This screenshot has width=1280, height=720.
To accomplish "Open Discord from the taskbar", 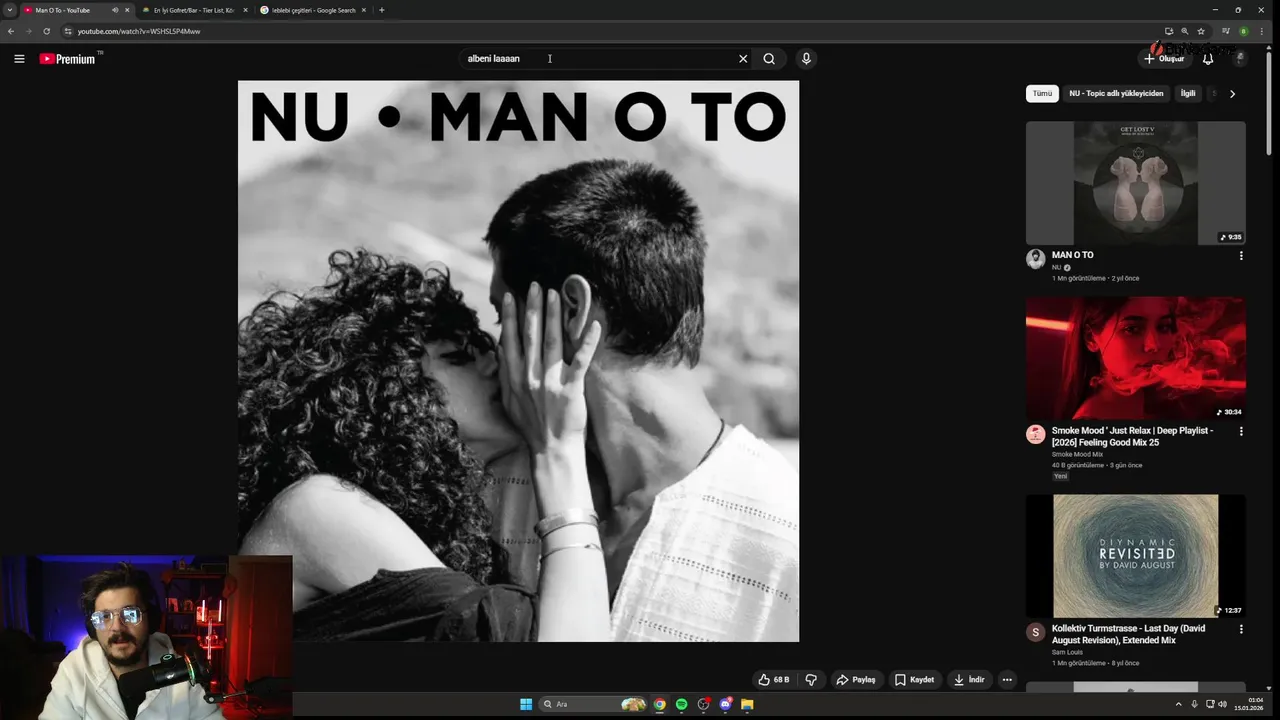I will tap(726, 704).
